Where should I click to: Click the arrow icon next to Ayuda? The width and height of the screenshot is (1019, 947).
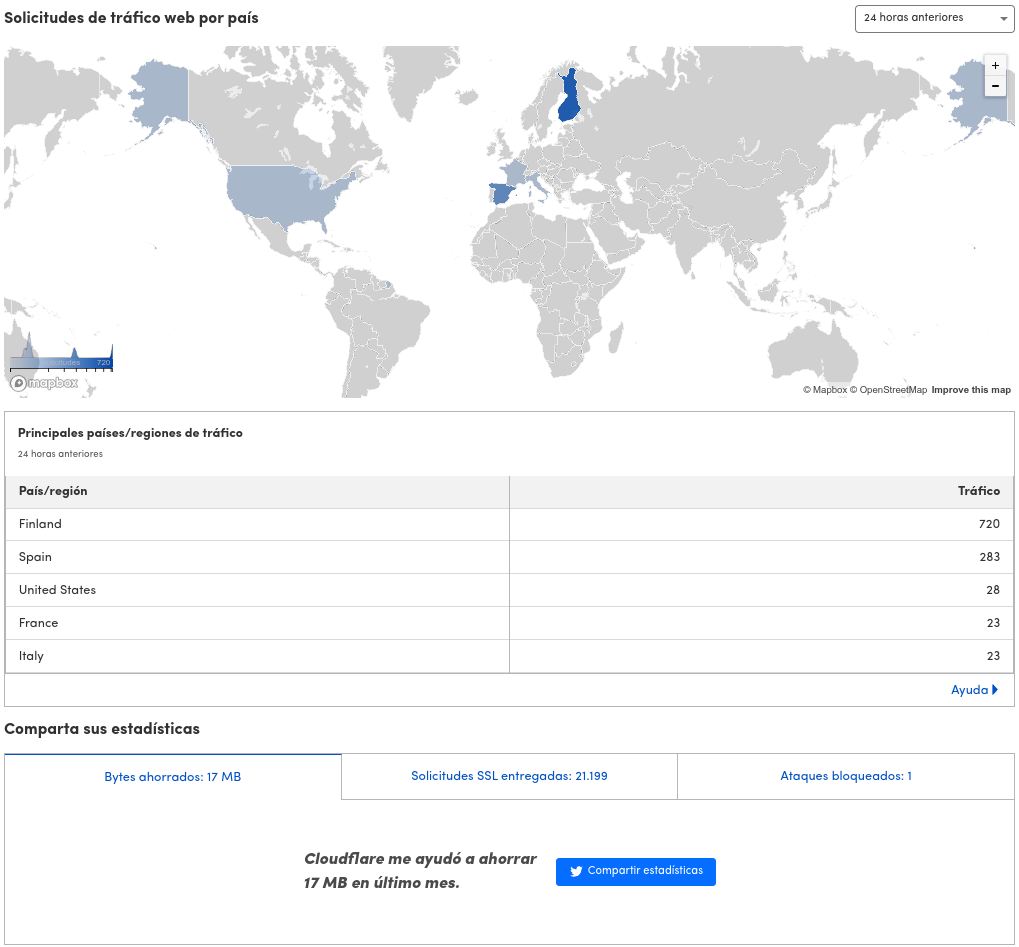[x=997, y=689]
